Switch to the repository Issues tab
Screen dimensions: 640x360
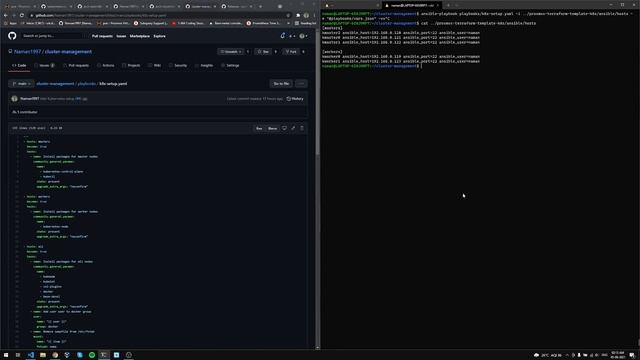tap(44, 65)
